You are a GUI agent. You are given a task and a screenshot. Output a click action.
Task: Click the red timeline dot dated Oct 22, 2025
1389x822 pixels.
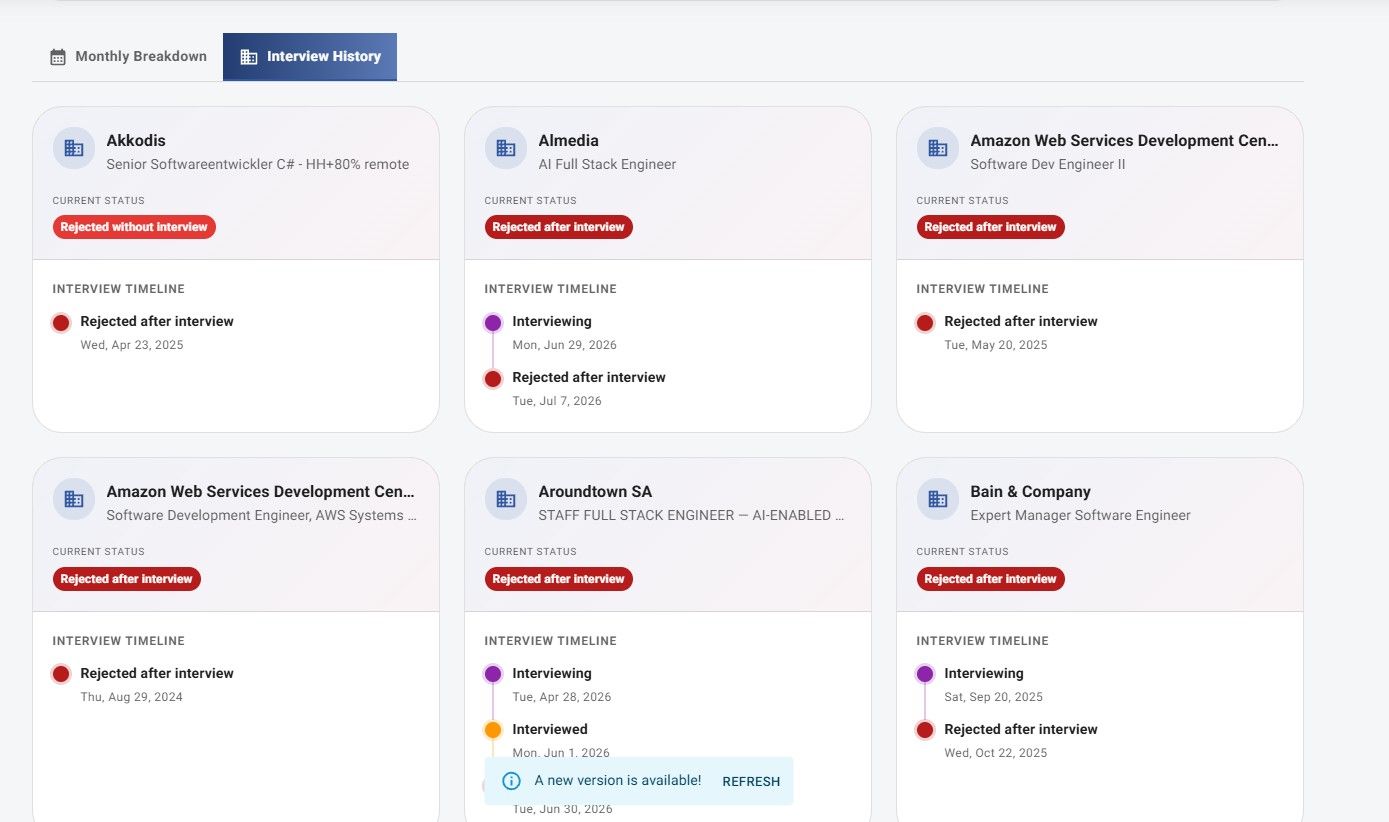[x=925, y=730]
